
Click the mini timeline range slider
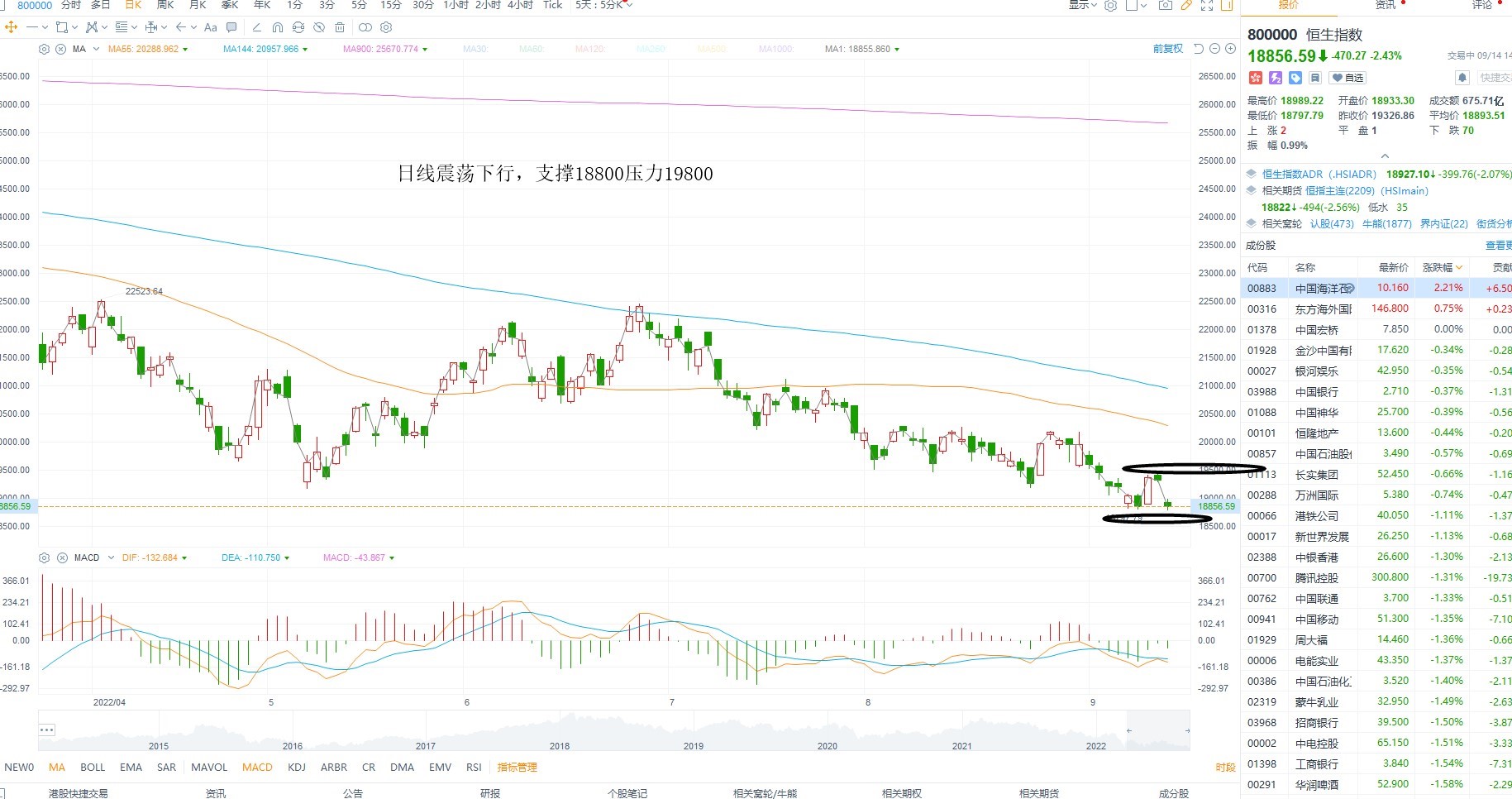tap(1158, 730)
